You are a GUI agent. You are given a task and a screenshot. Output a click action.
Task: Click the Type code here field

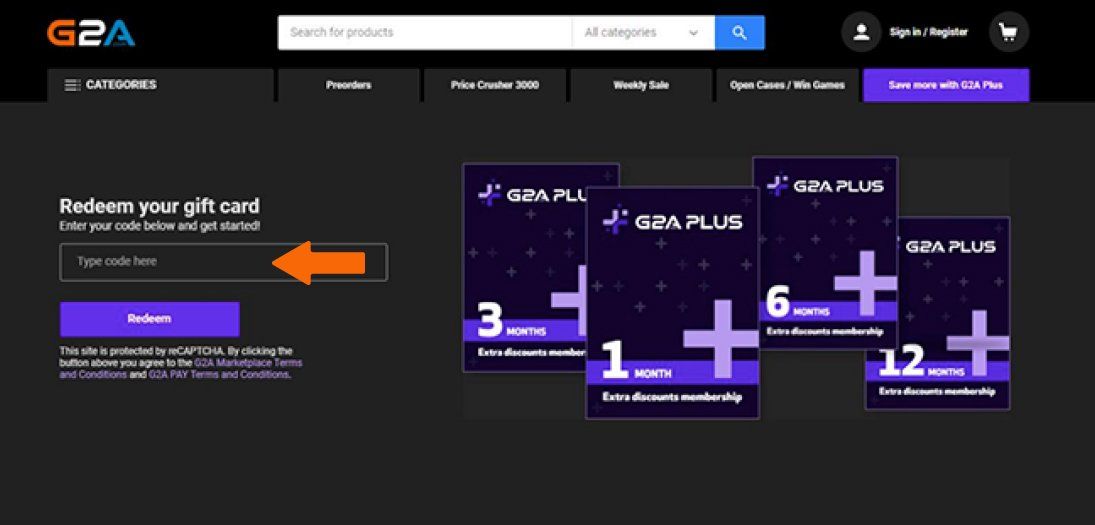point(223,262)
